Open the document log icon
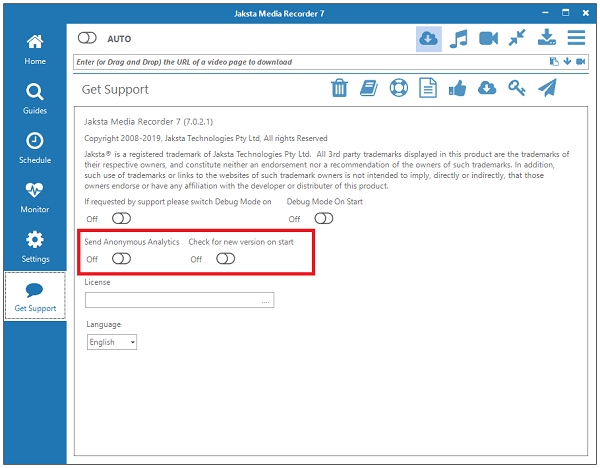 pos(428,88)
